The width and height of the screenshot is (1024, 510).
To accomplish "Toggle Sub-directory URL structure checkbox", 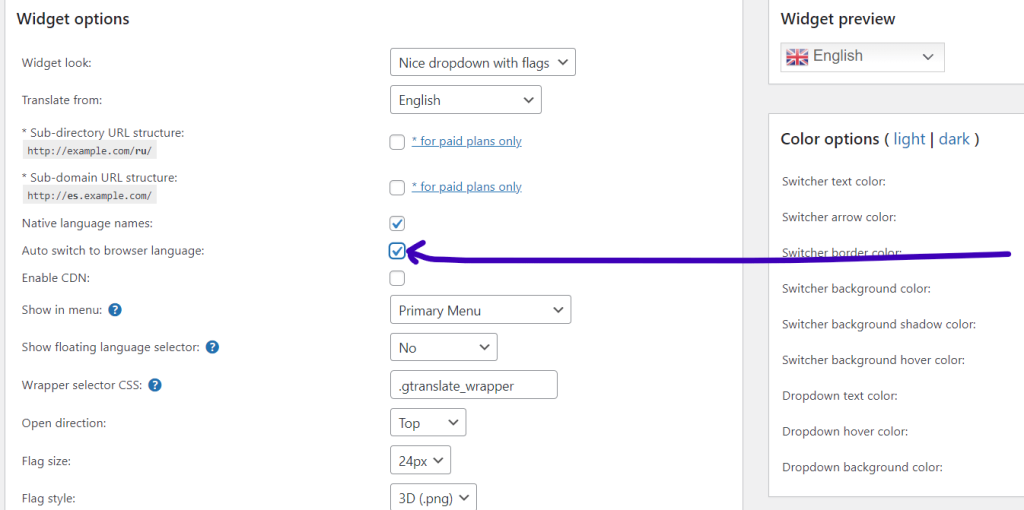I will [397, 142].
